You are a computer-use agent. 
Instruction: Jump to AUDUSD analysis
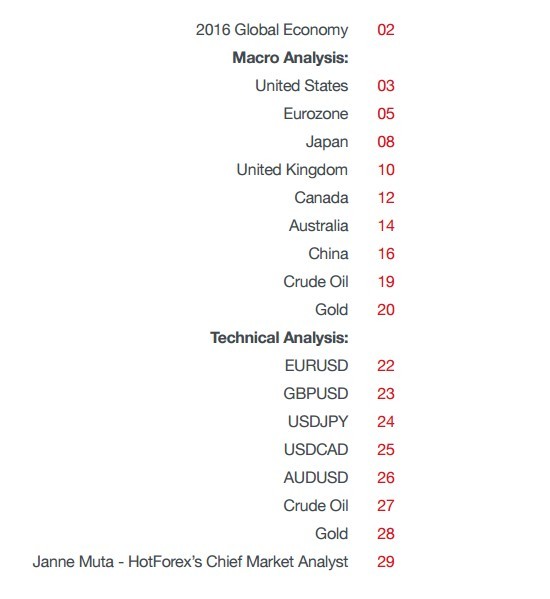pyautogui.click(x=315, y=478)
